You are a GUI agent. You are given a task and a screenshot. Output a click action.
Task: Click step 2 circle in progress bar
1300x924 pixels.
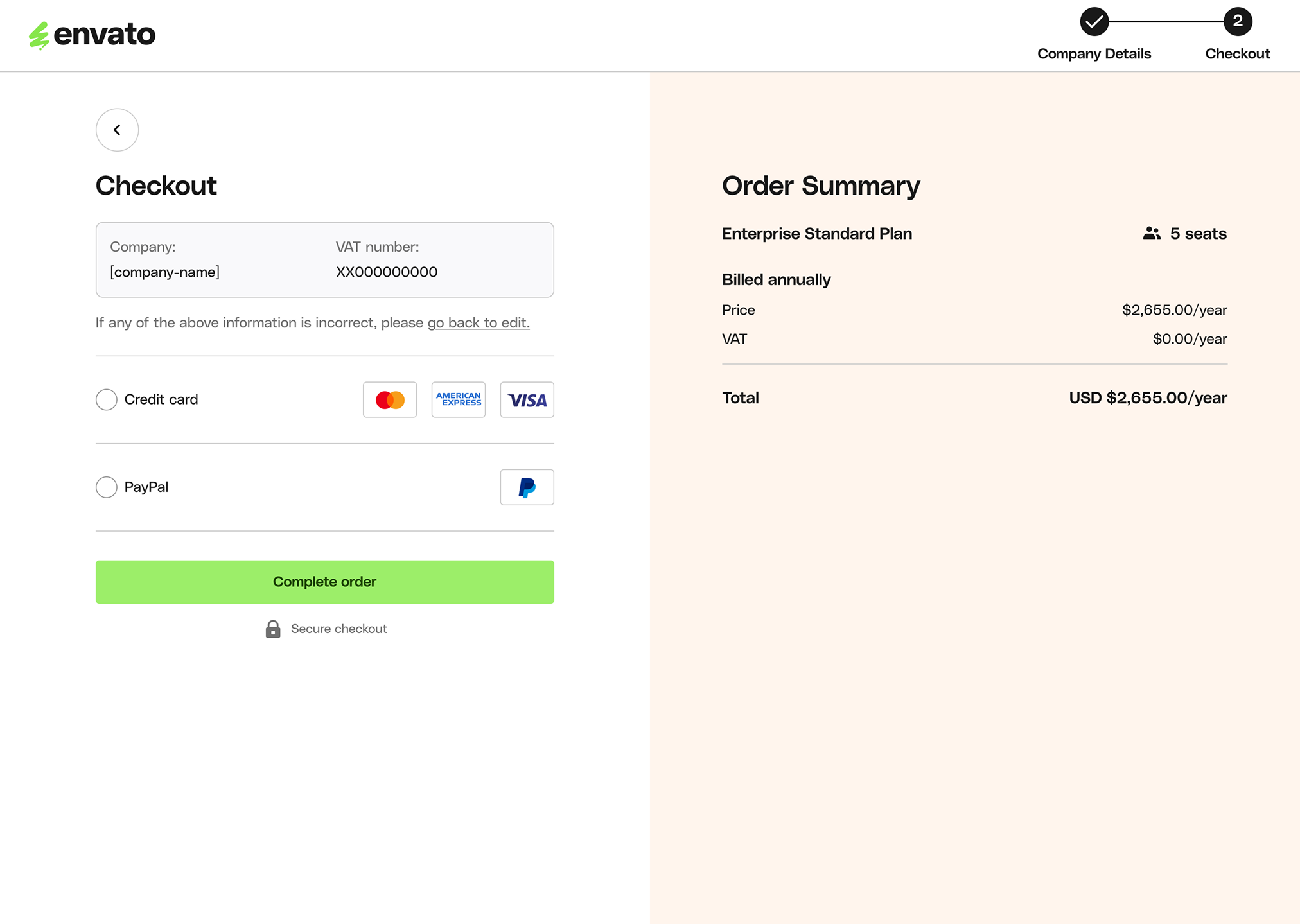(1237, 22)
